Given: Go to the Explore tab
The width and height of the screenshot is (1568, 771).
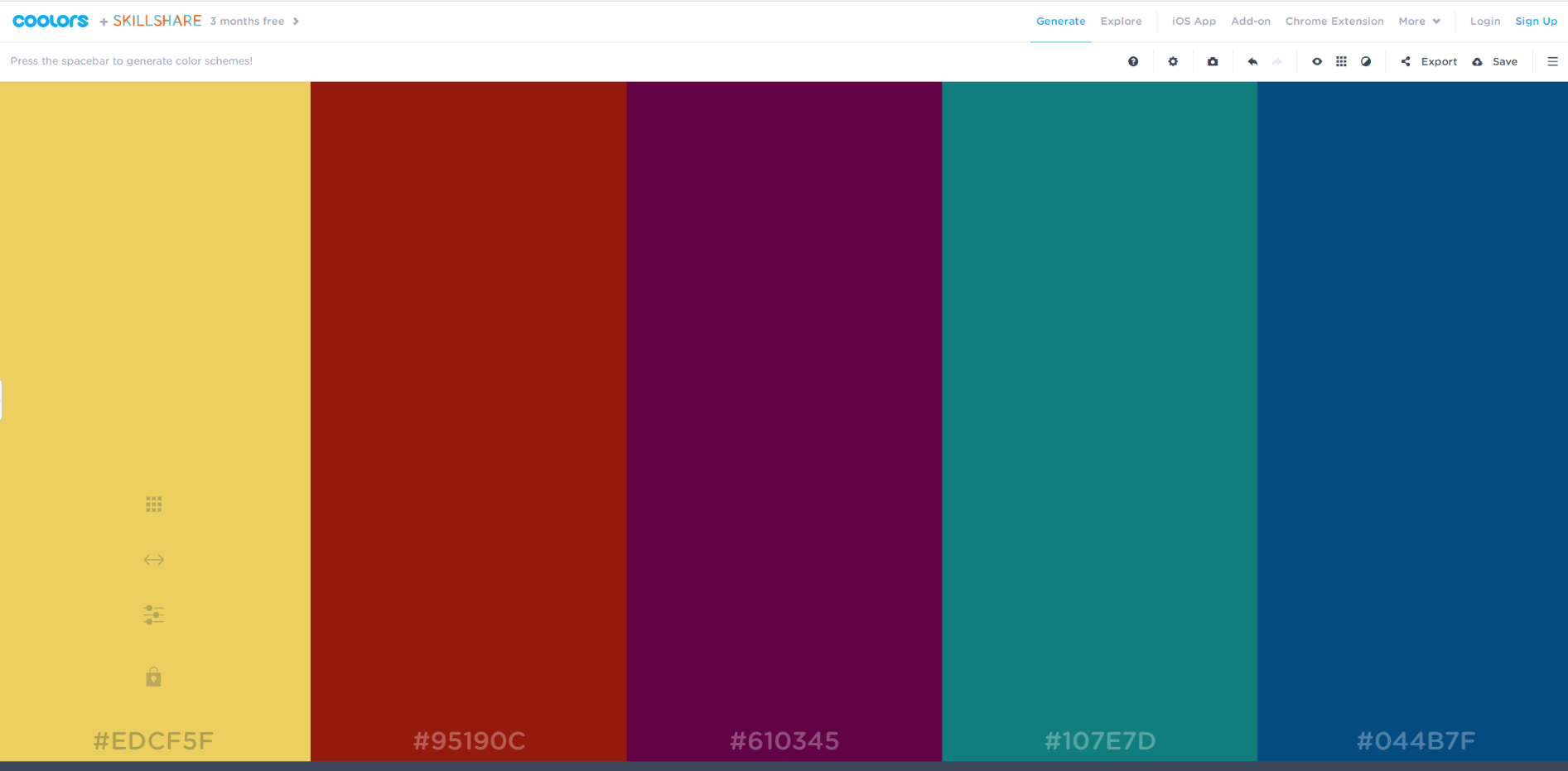Looking at the screenshot, I should 1121,22.
